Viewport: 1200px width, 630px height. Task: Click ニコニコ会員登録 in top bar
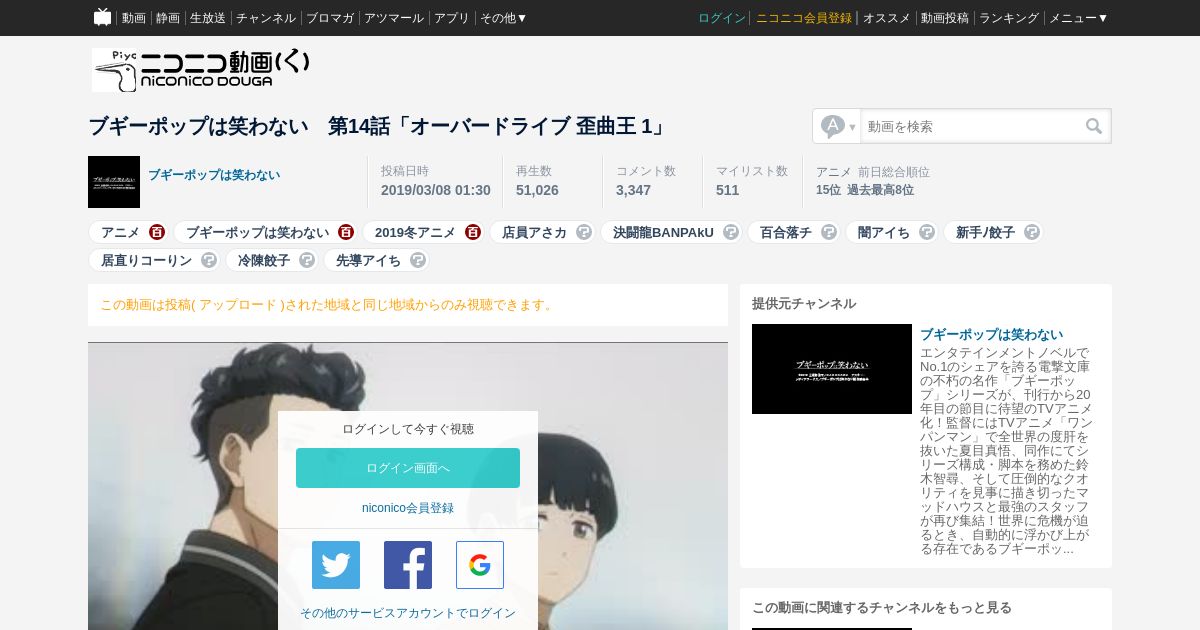pos(804,18)
